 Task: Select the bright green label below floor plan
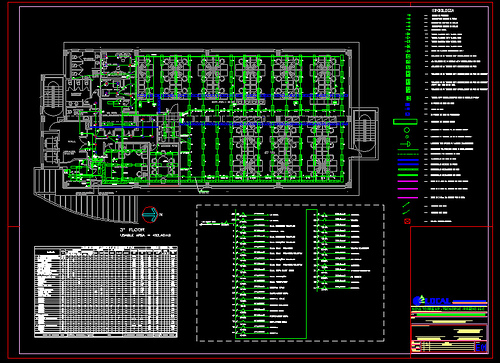click(204, 192)
